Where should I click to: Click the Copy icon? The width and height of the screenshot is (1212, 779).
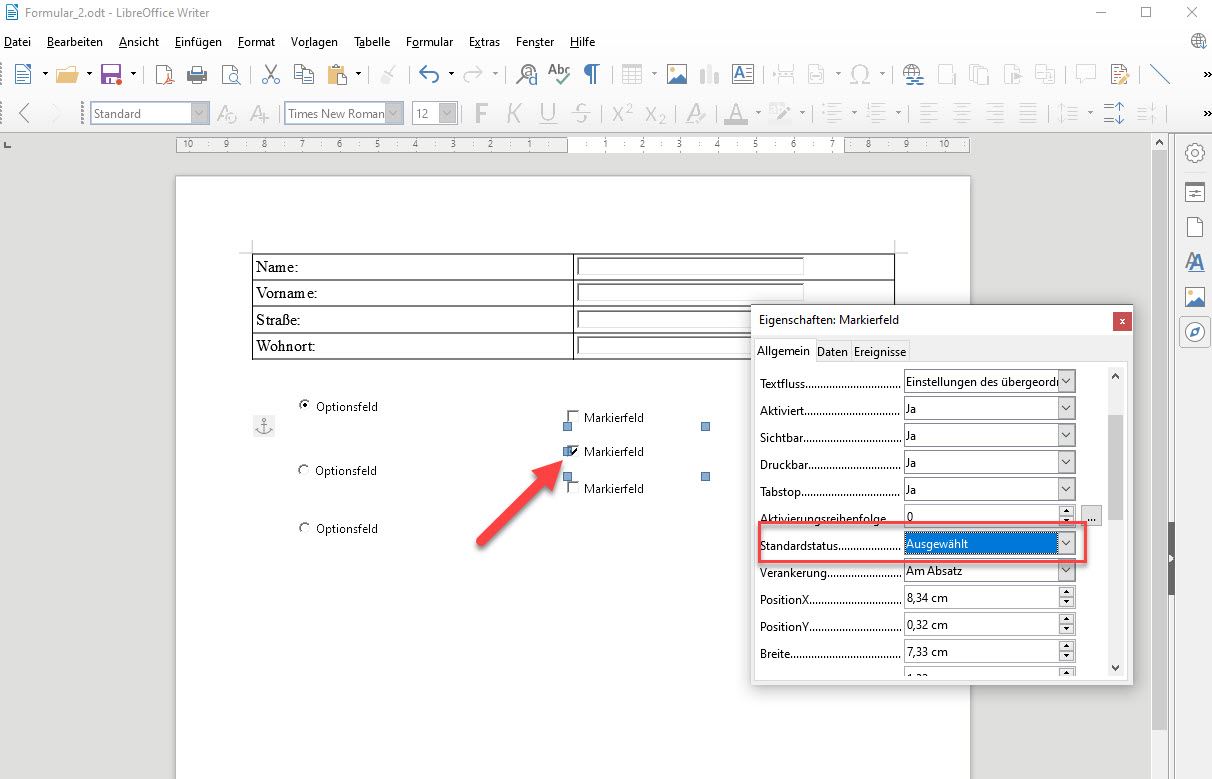click(303, 74)
